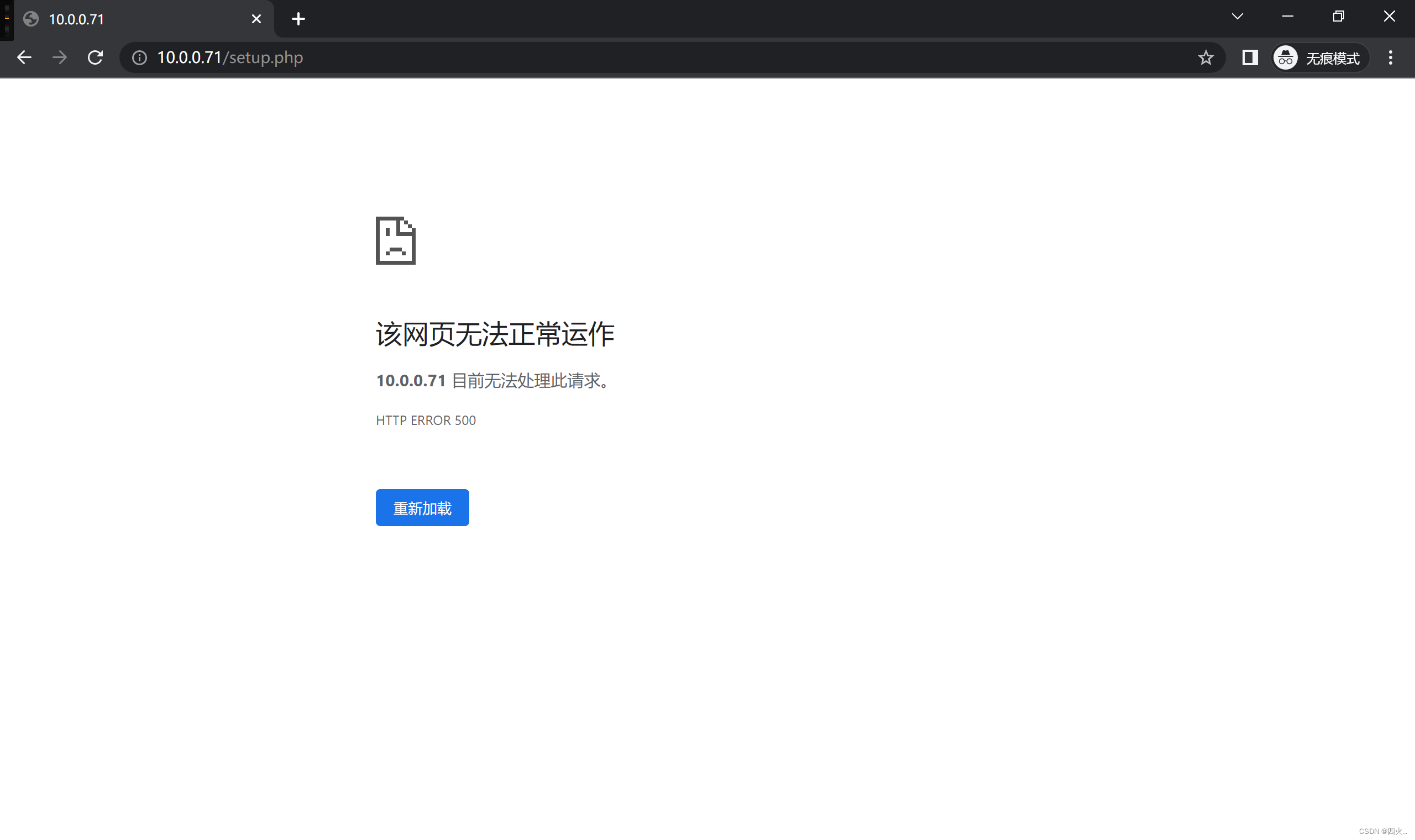Close the browser window
This screenshot has width=1415, height=840.
(x=1389, y=17)
